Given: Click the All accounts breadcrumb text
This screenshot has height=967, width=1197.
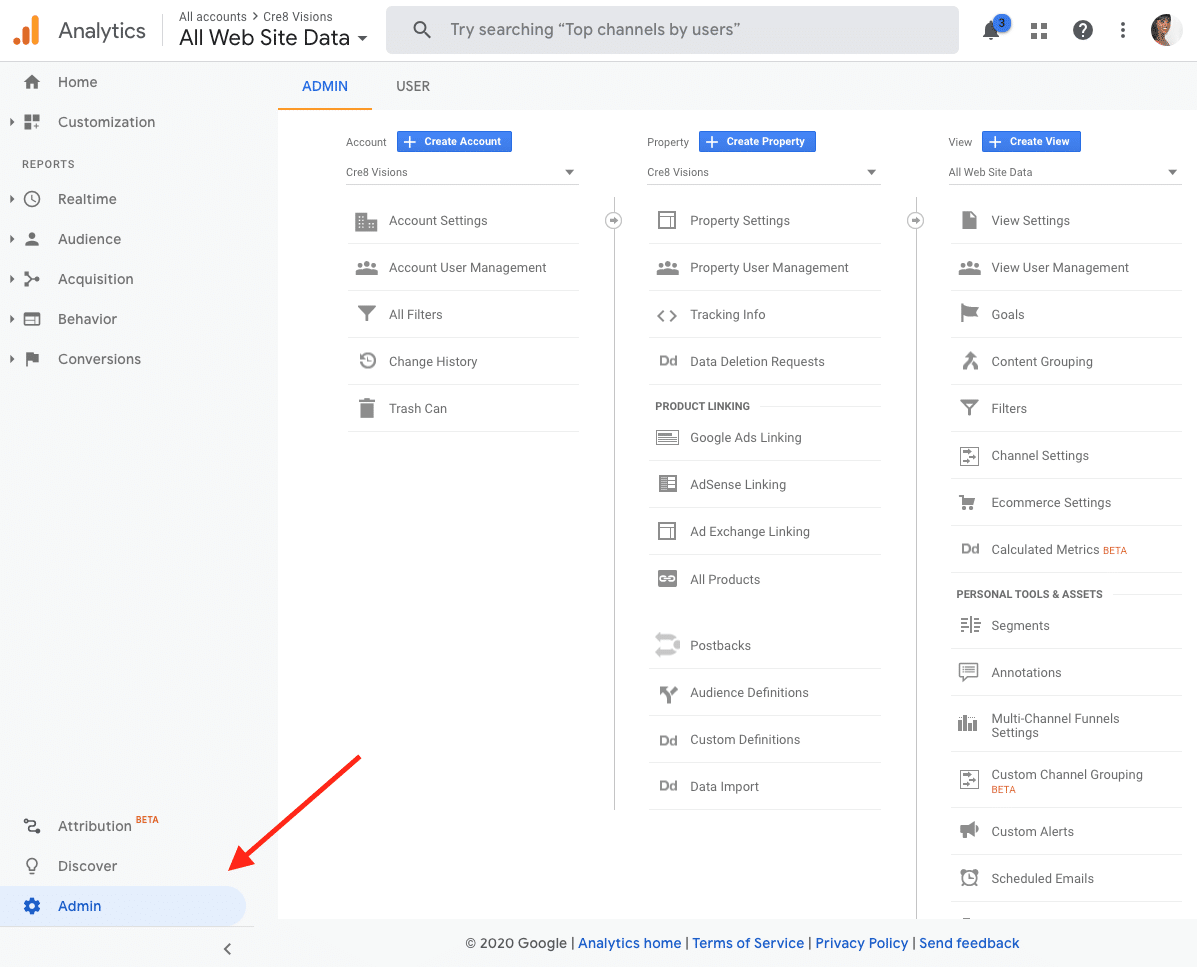Looking at the screenshot, I should (212, 17).
